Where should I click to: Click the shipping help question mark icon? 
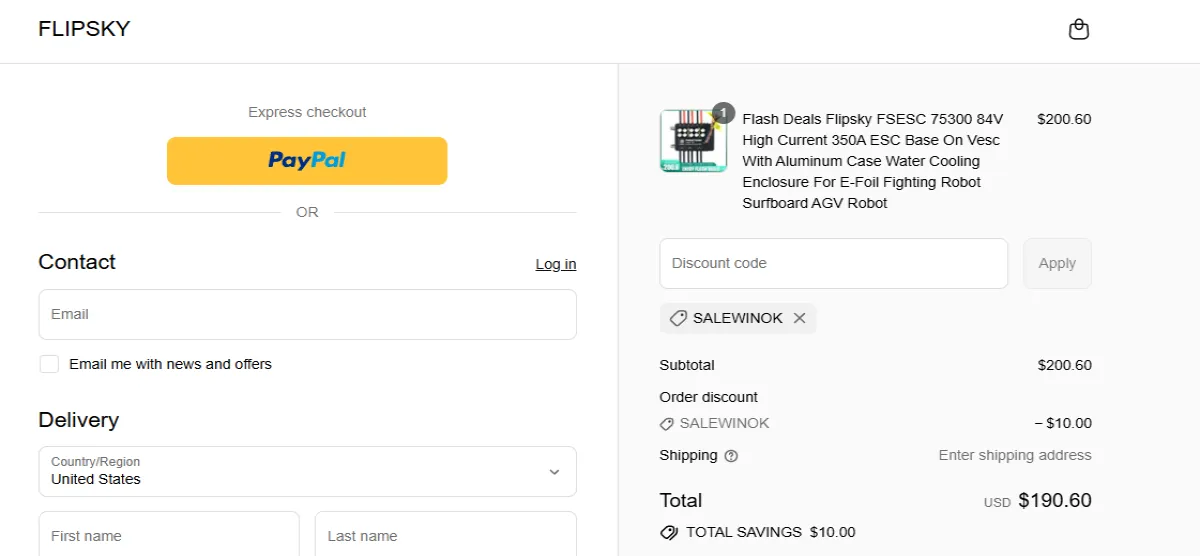pos(731,456)
